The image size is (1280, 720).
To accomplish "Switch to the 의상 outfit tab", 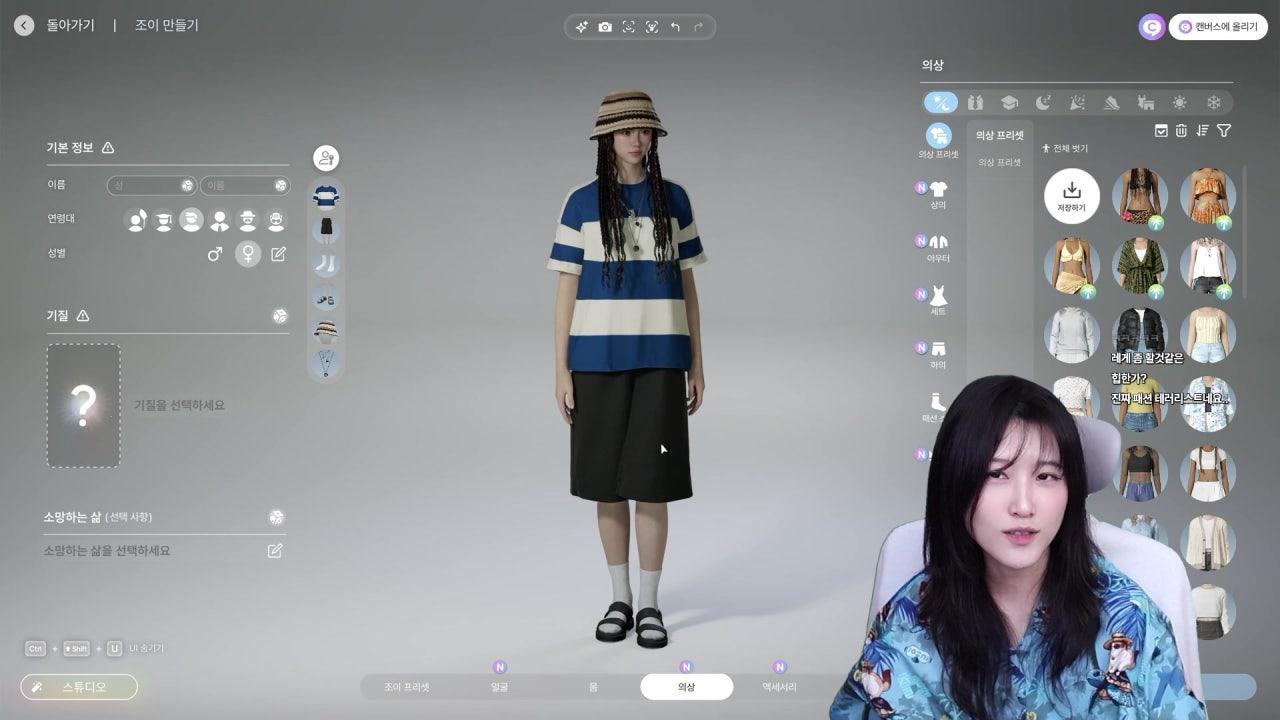I will click(x=686, y=687).
